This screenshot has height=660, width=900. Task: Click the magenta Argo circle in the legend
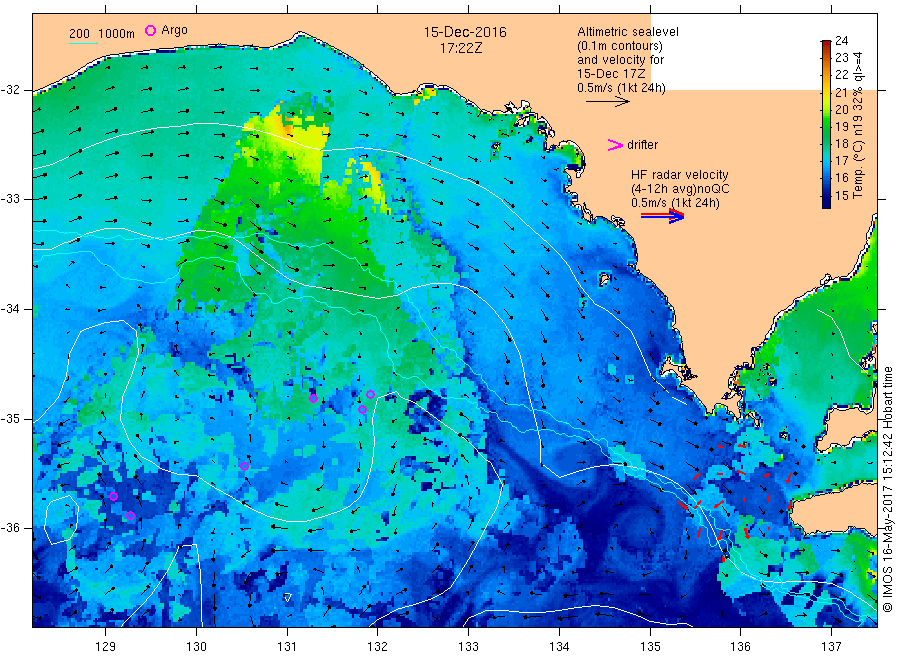click(x=150, y=30)
